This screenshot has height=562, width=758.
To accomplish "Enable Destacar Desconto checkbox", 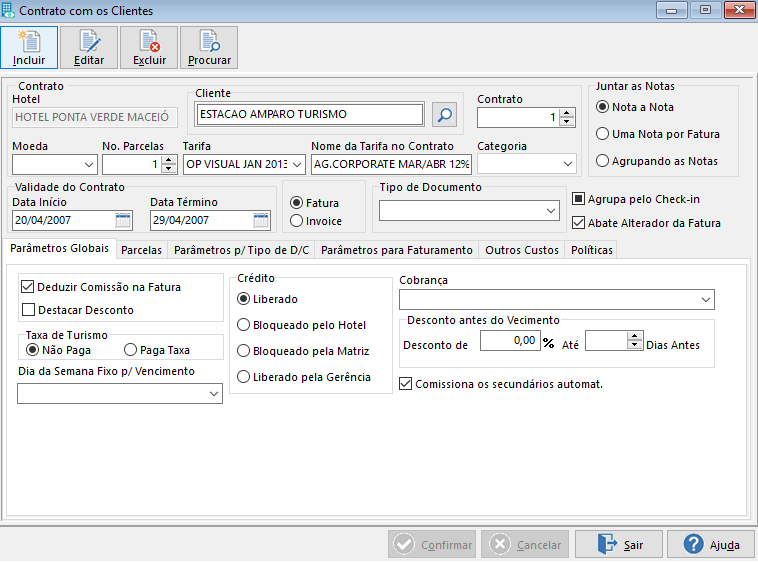I will [78, 310].
